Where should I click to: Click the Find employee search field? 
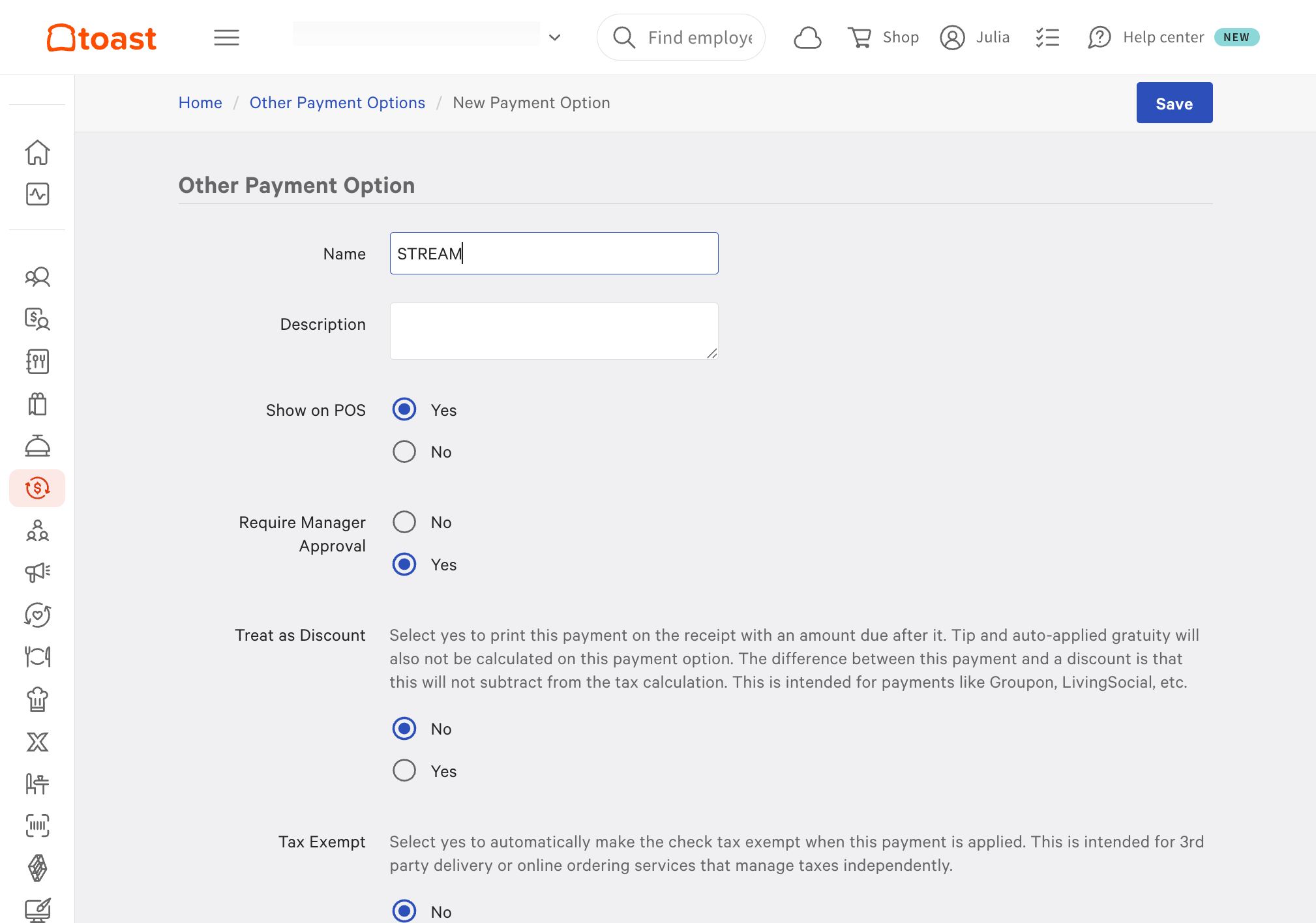click(x=681, y=37)
